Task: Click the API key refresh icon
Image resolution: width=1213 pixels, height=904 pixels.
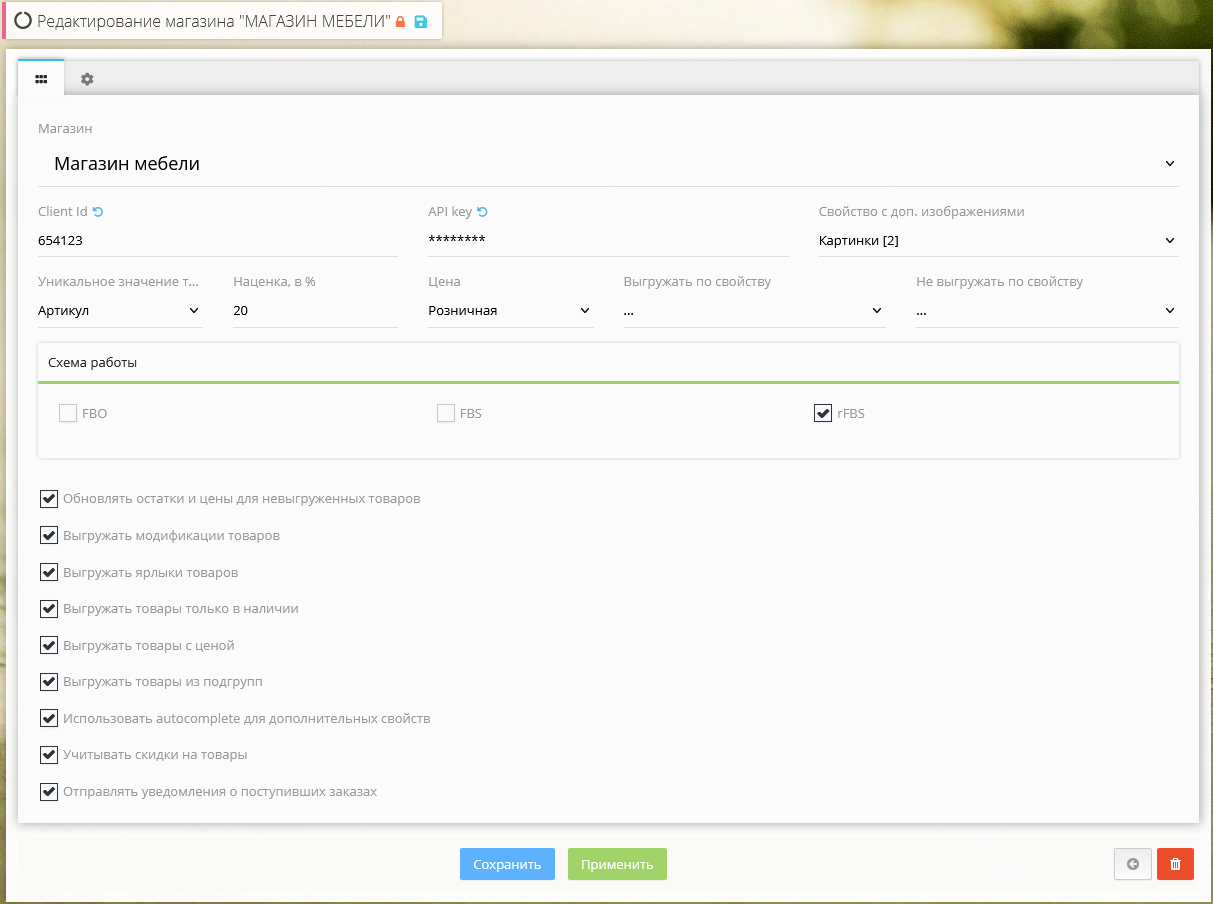Action: coord(482,212)
